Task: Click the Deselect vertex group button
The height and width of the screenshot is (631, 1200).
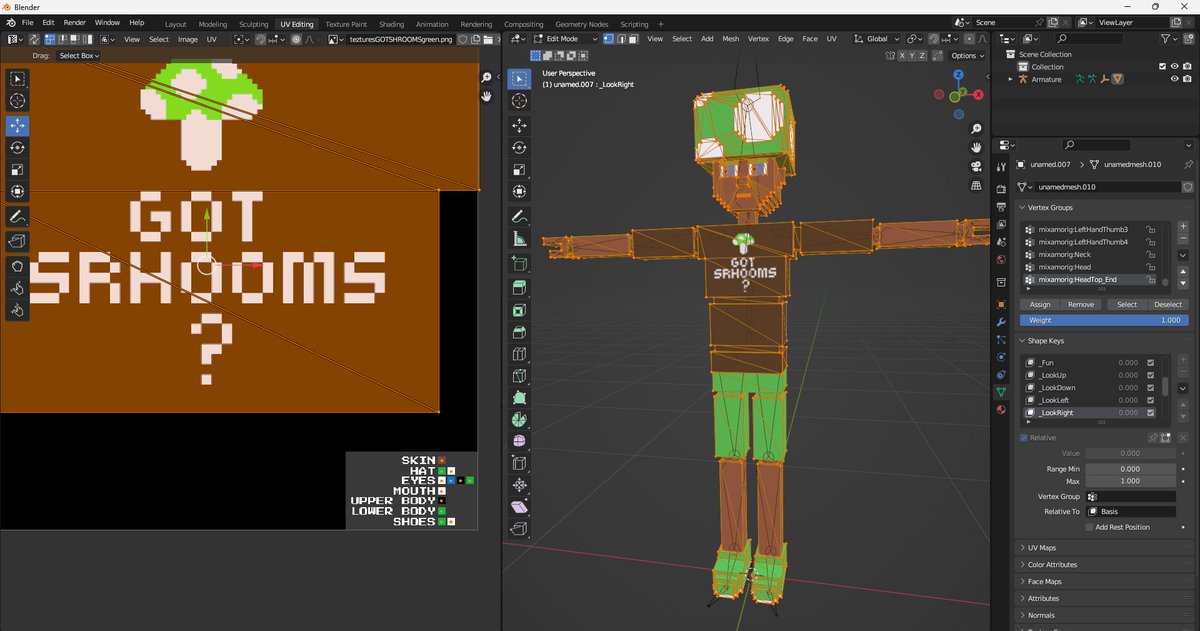Action: click(x=1167, y=304)
